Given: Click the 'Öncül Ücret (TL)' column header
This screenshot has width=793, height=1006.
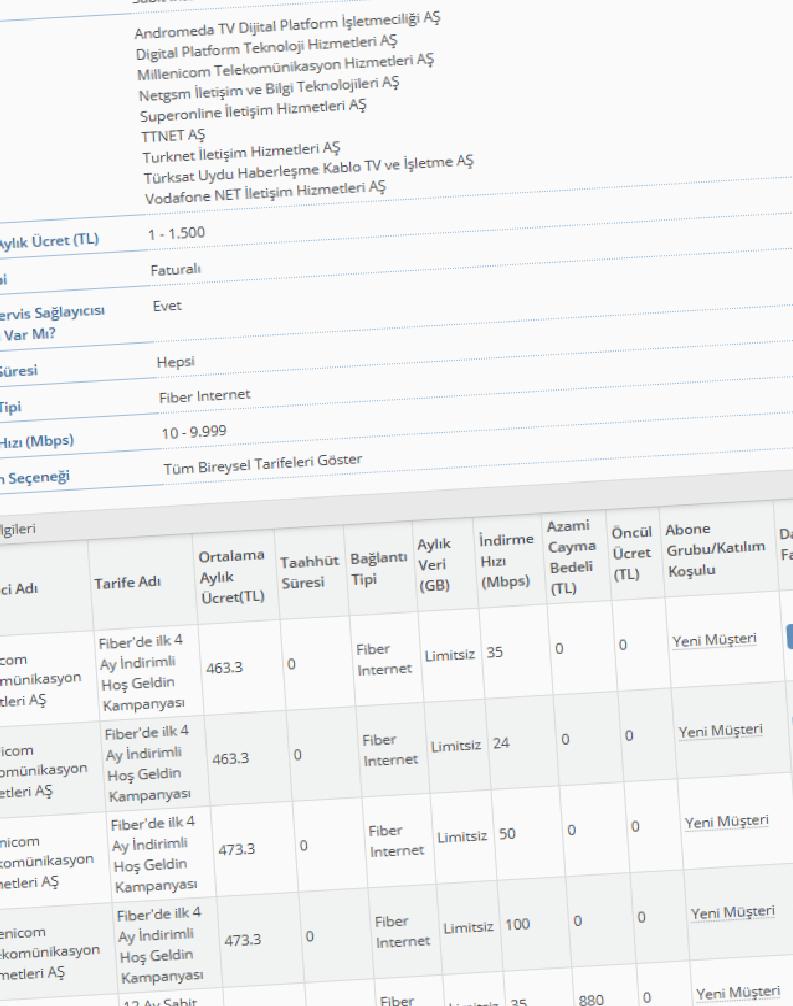Looking at the screenshot, I should pos(631,553).
